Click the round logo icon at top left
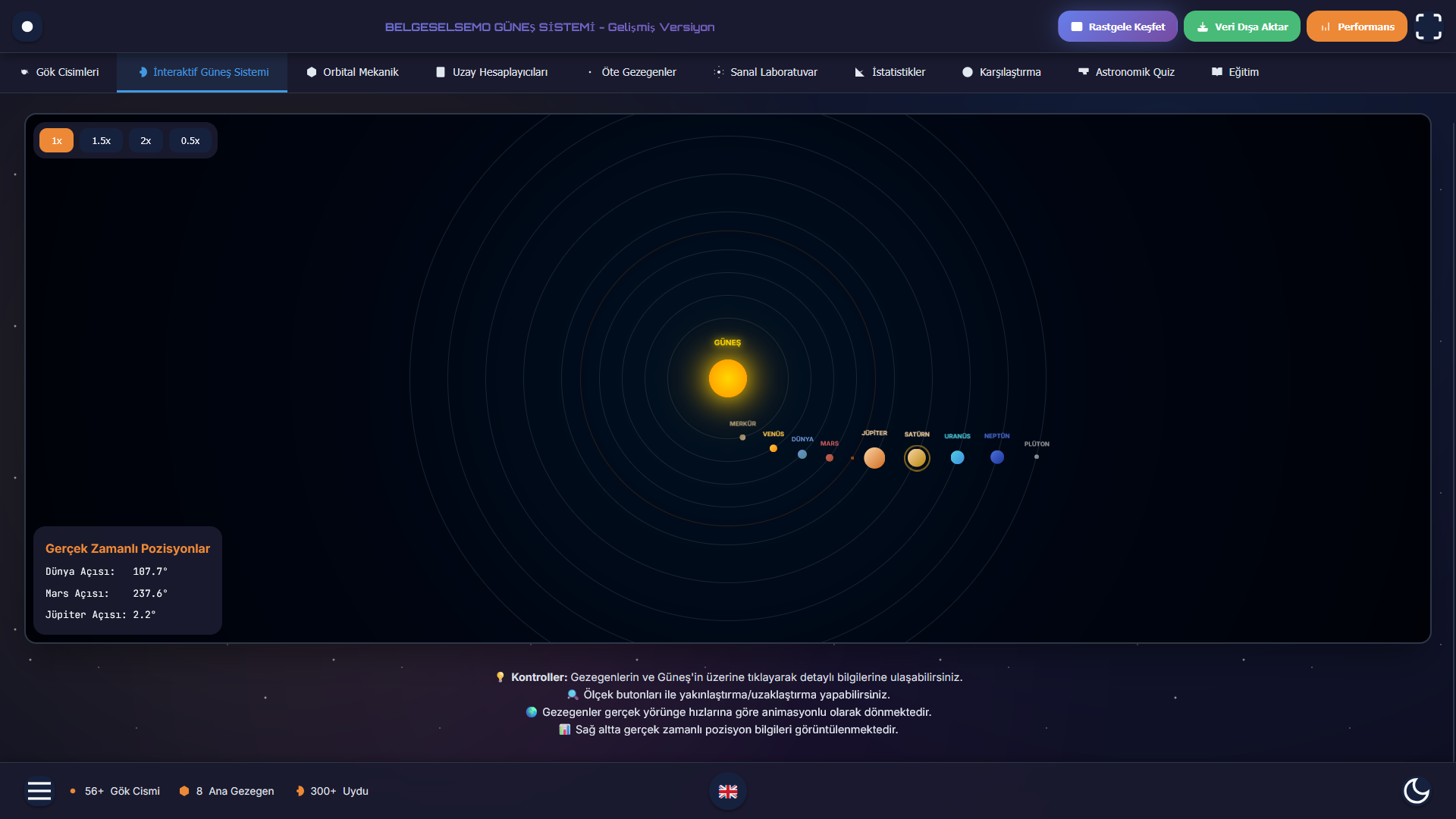Screen dimensions: 1456x819 27,27
